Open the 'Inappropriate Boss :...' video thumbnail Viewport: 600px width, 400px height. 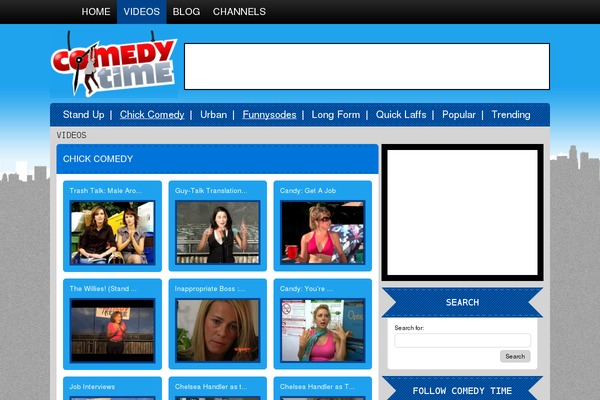(x=218, y=331)
